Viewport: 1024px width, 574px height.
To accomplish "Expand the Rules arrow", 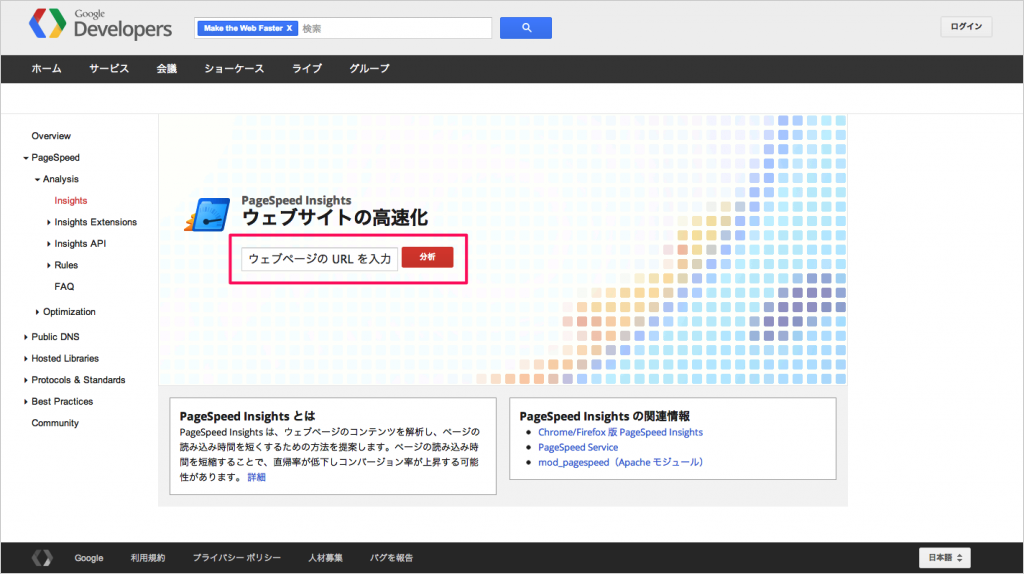I will point(48,266).
